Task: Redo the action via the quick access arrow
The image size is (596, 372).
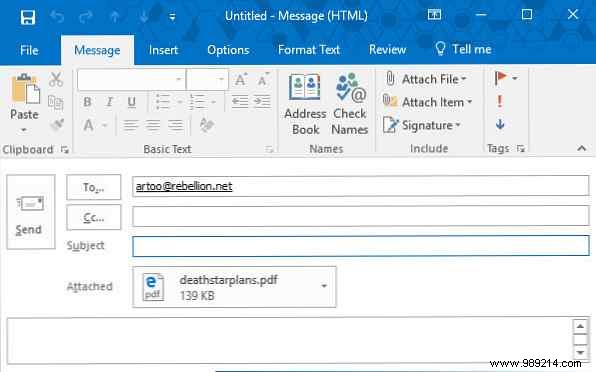Action: pyautogui.click(x=86, y=17)
